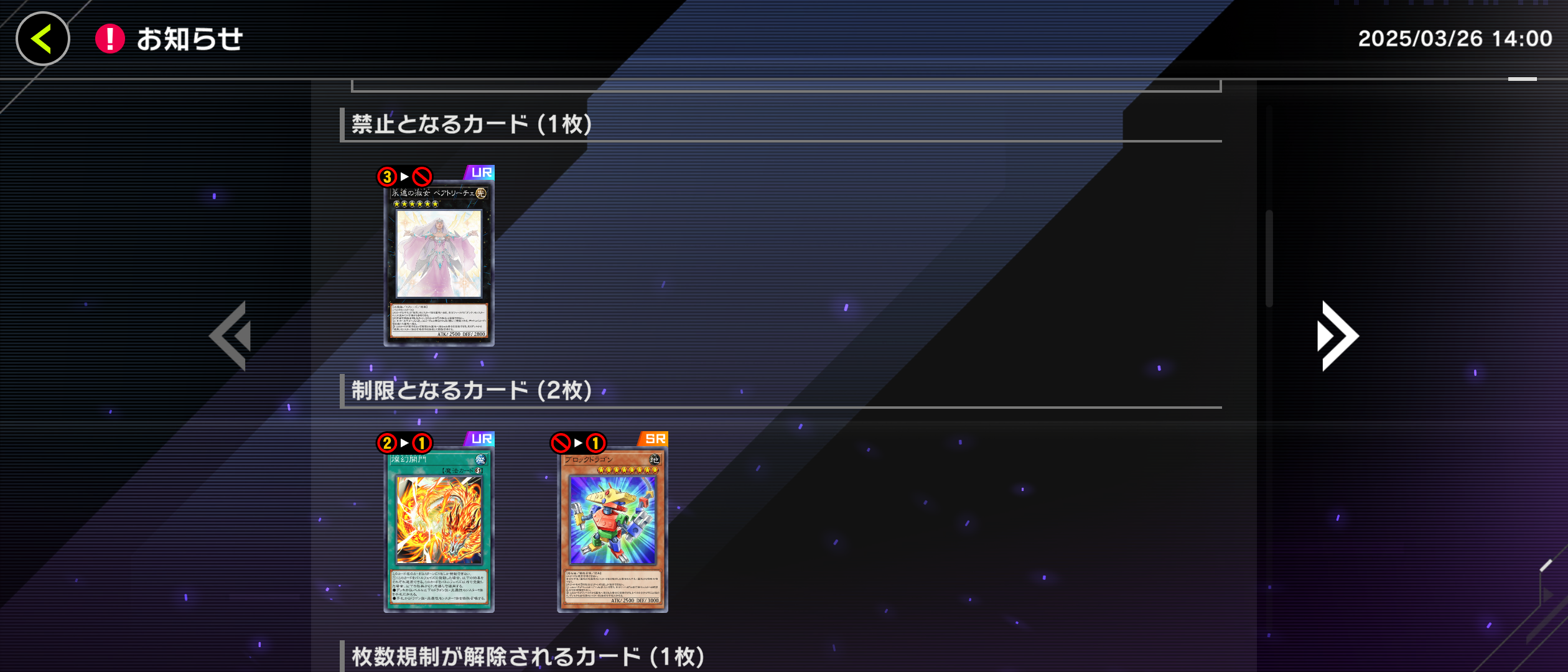1568x672 pixels.
Task: Open the Block Dragon card thumbnail
Action: (612, 530)
